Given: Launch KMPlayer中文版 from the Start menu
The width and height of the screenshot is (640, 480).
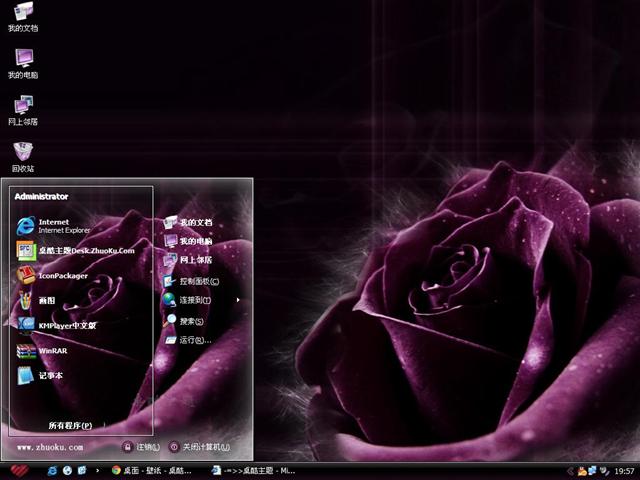Looking at the screenshot, I should click(x=56, y=325).
